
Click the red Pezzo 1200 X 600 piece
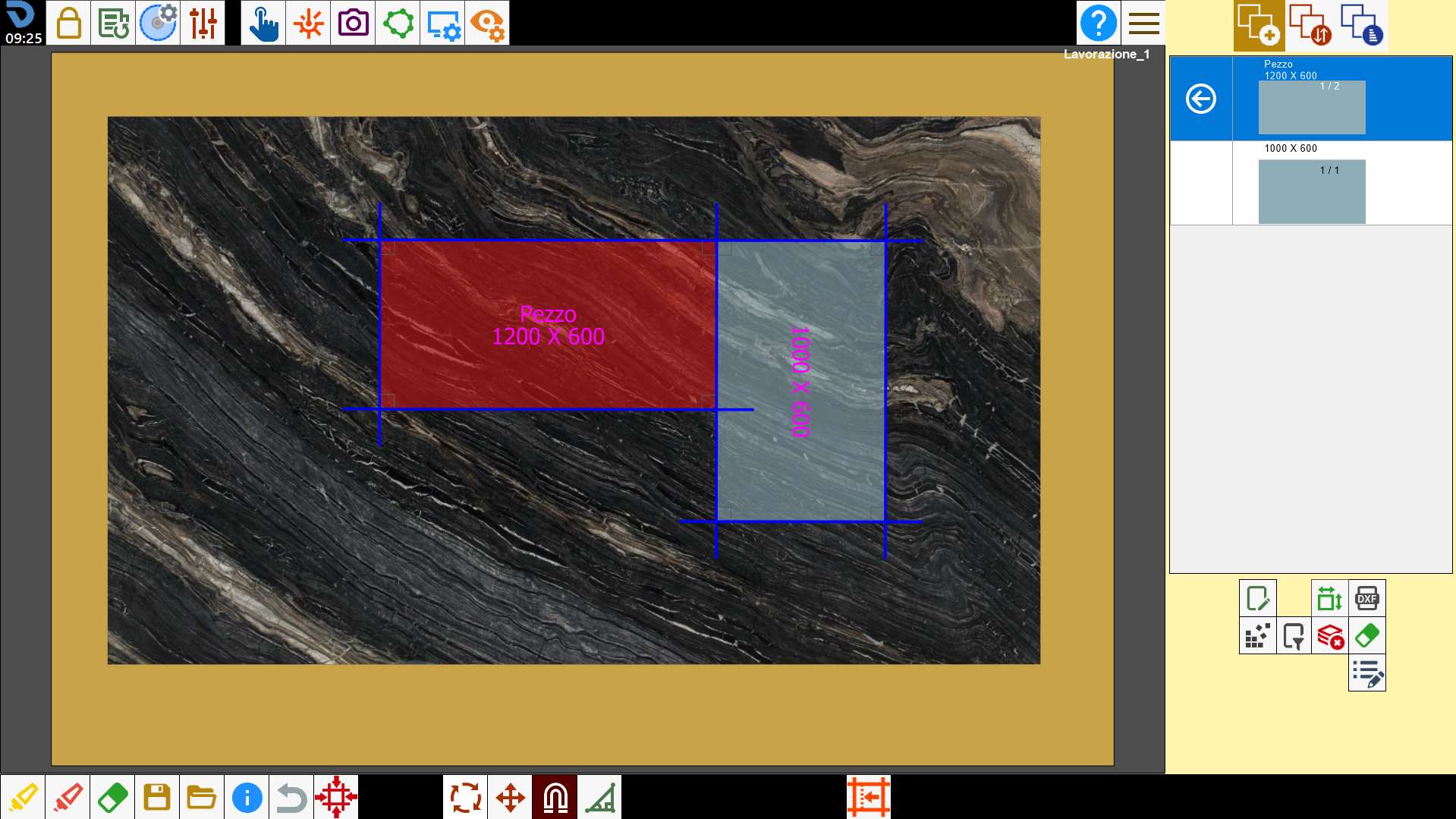pos(548,325)
